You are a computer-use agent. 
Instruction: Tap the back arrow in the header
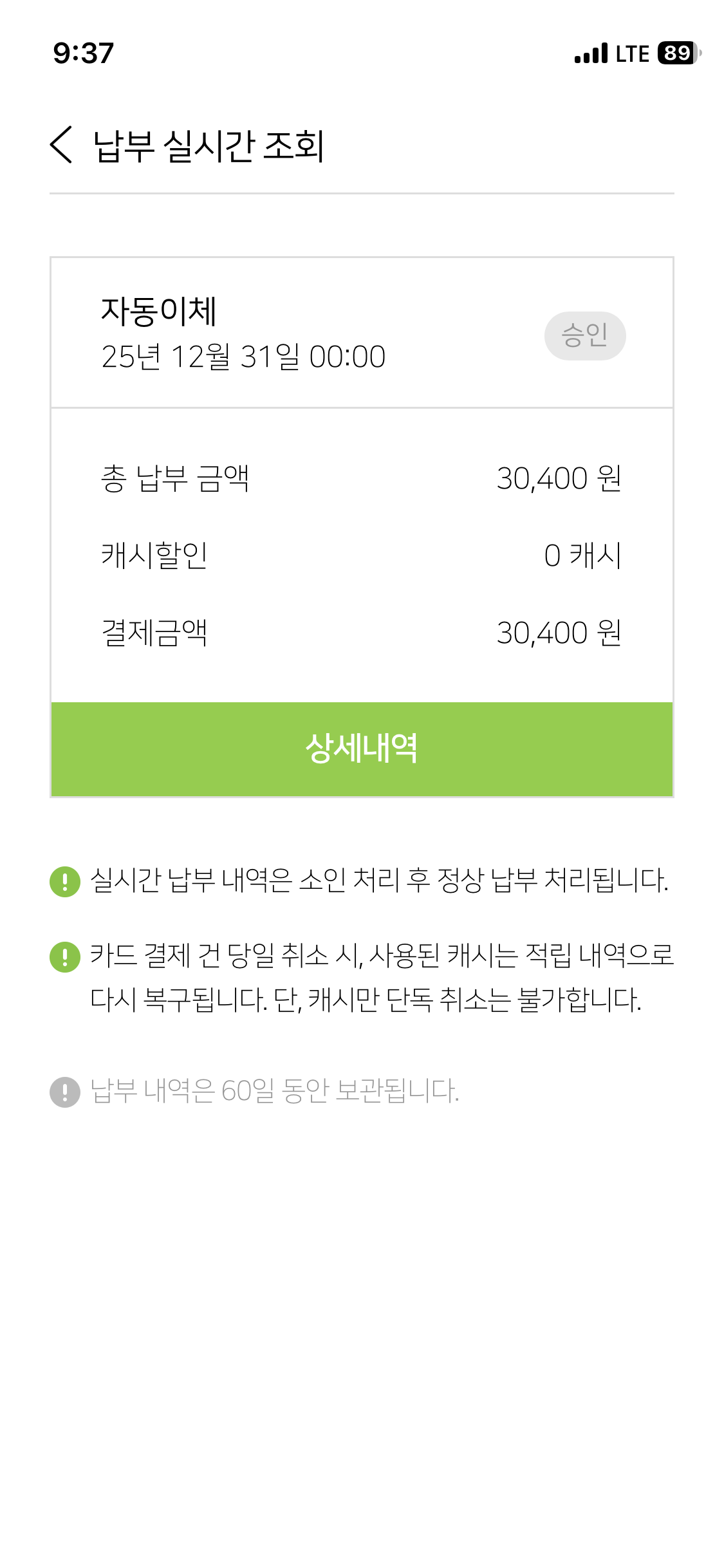[x=62, y=145]
